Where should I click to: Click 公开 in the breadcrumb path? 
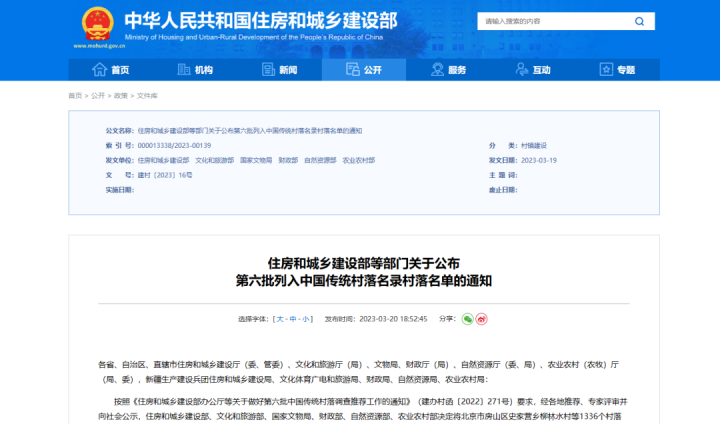[98, 95]
